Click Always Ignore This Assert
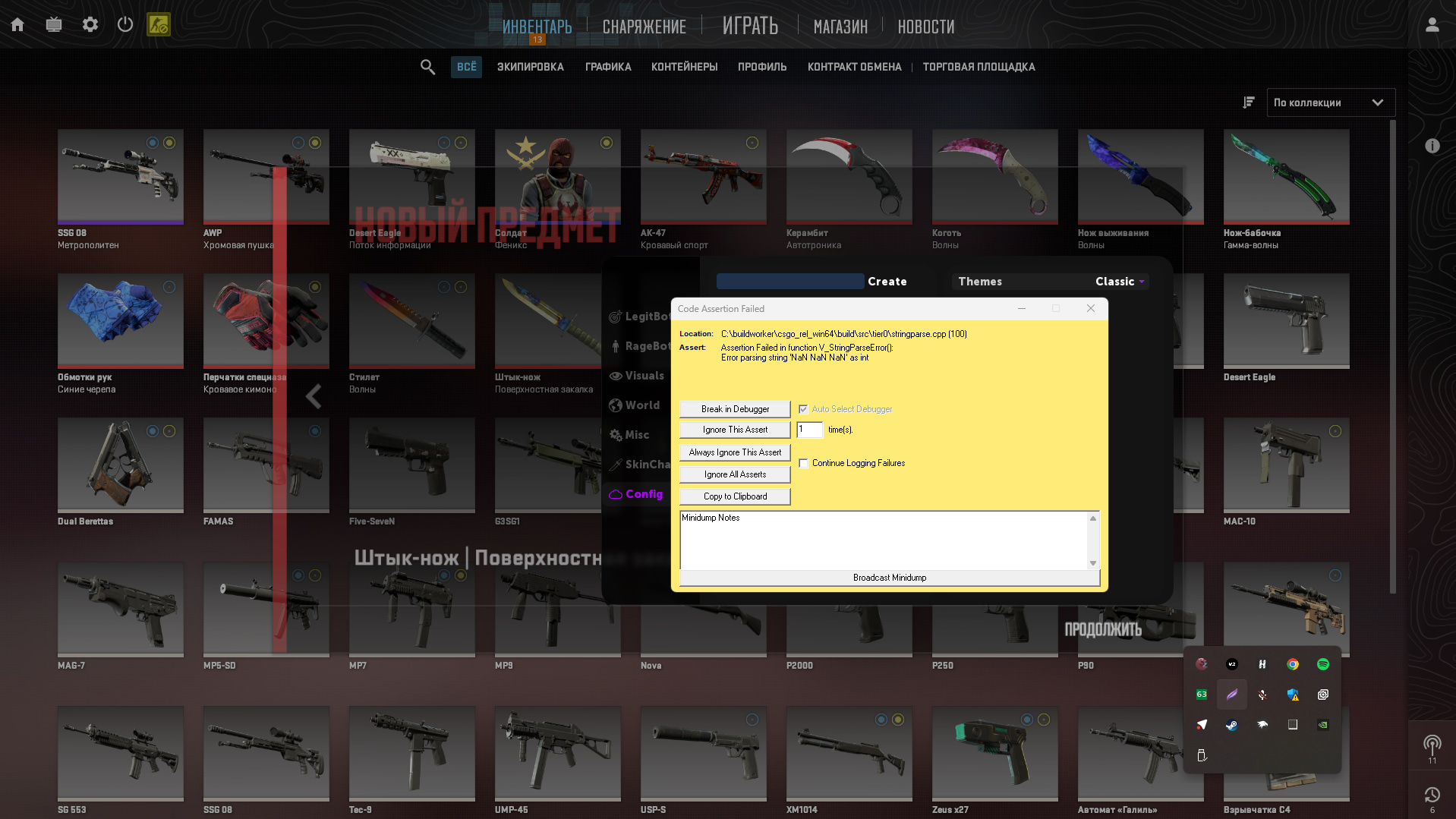This screenshot has width=1456, height=819. [x=735, y=452]
